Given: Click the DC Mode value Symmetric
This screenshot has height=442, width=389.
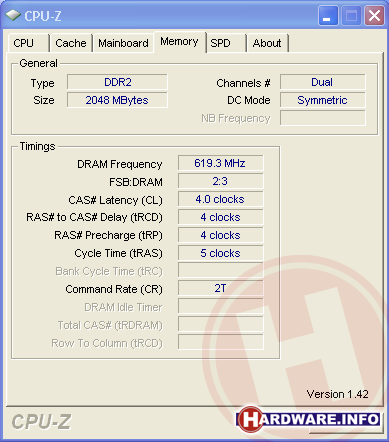Looking at the screenshot, I should pyautogui.click(x=322, y=100).
